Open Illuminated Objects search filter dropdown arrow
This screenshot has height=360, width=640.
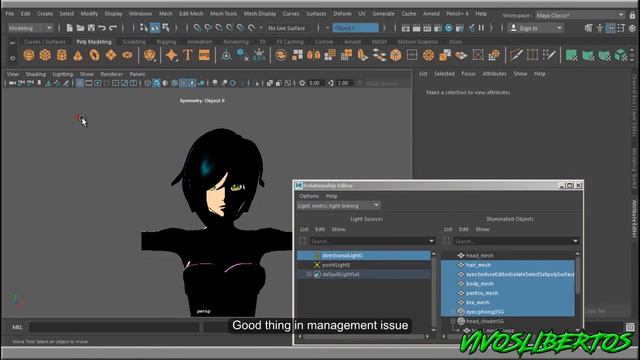575,241
